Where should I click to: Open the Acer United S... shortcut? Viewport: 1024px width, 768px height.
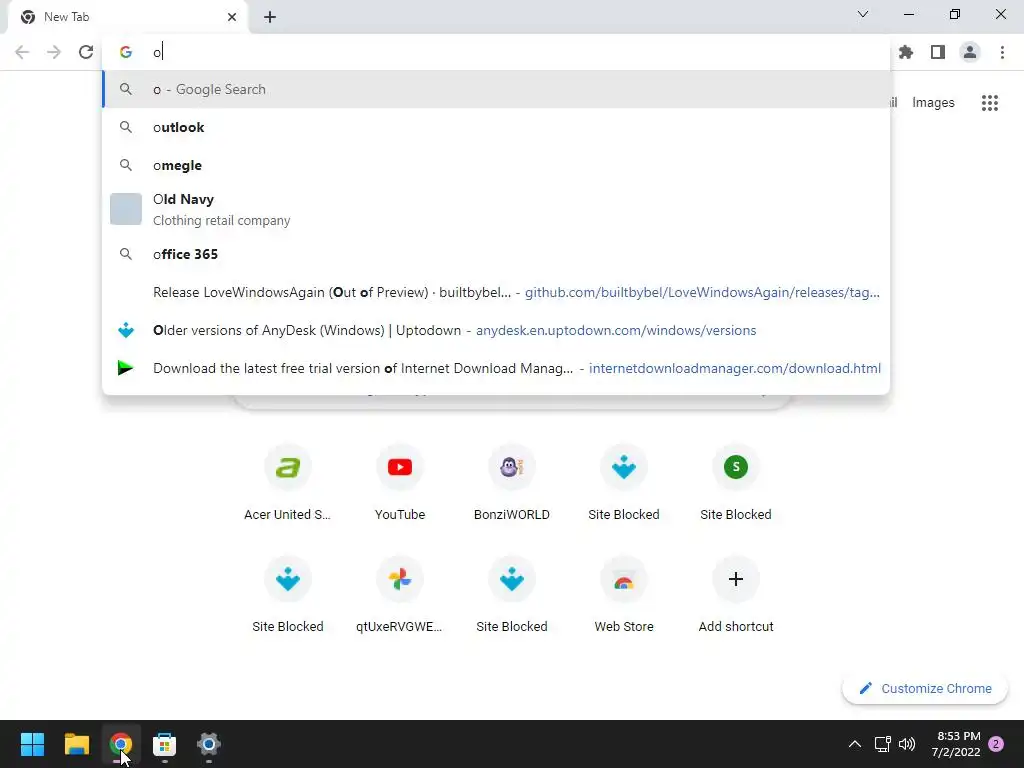(x=287, y=483)
